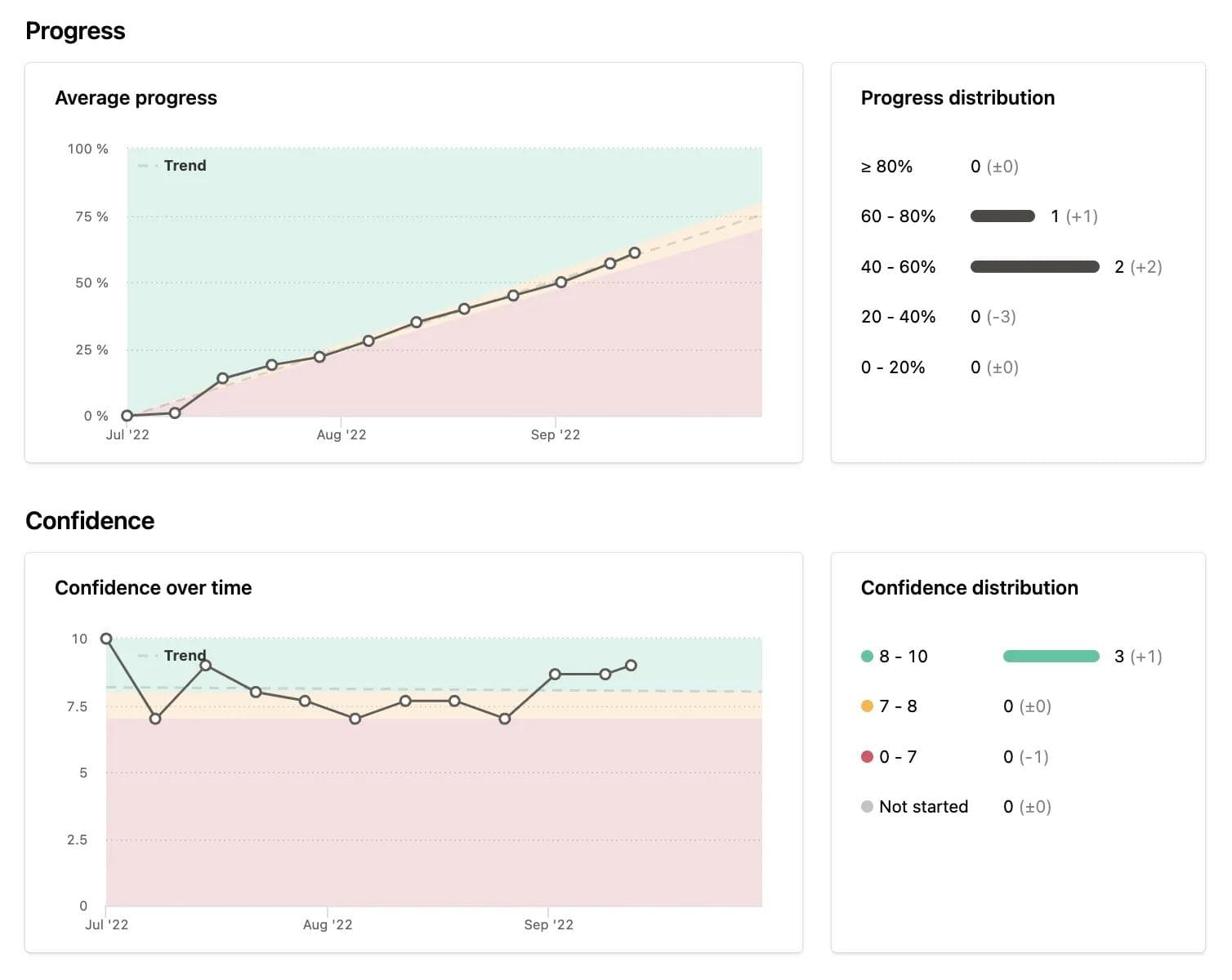Click the Confidence section heading
Screen dimensions: 1232x980
pyautogui.click(x=90, y=520)
